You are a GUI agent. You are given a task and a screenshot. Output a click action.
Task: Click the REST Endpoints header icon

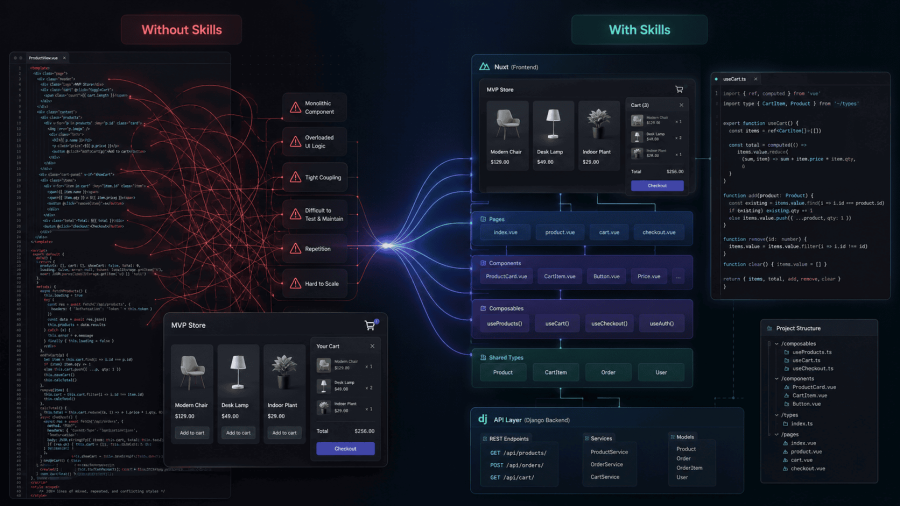484,439
